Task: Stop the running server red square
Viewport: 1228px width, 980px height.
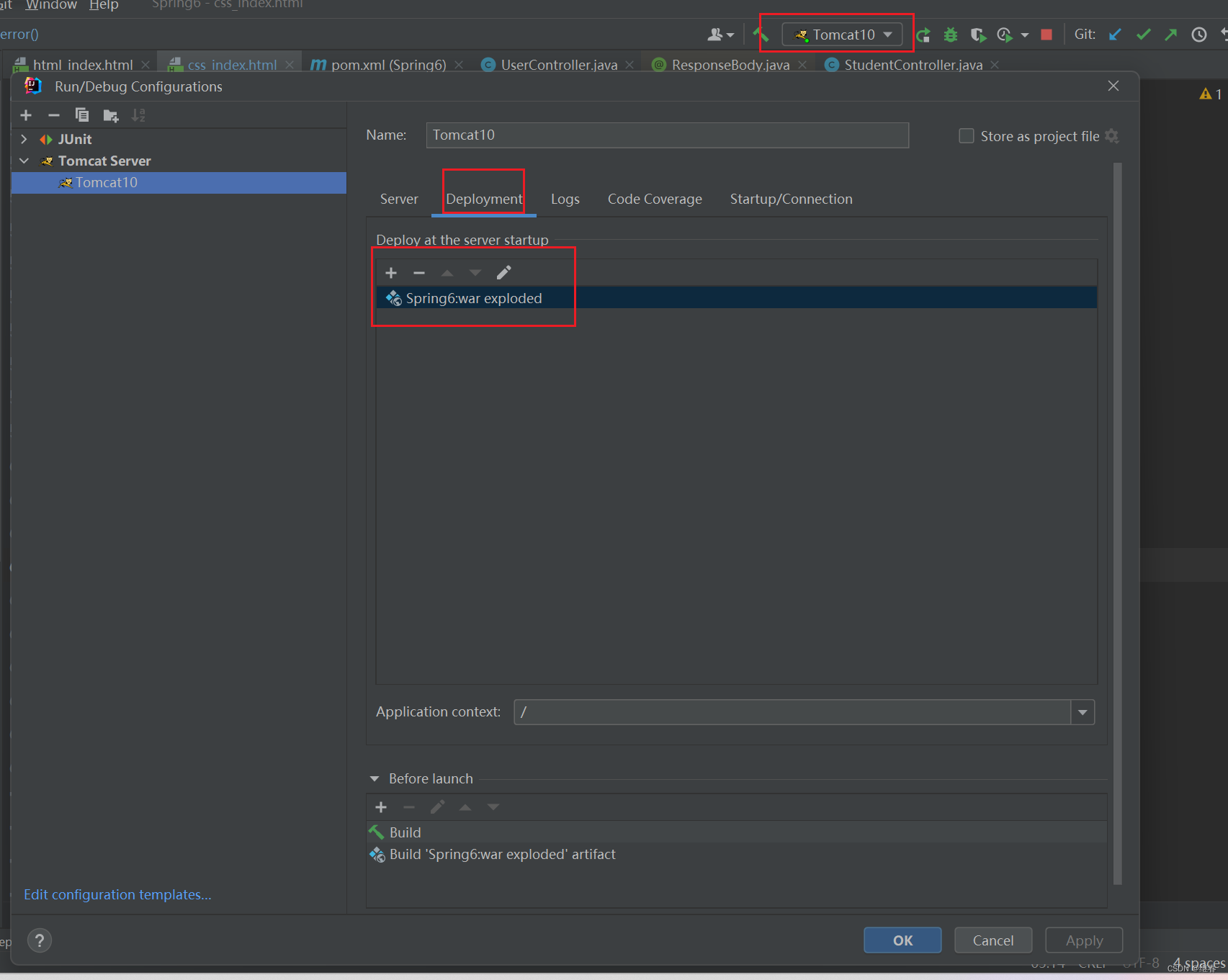Action: click(1047, 35)
